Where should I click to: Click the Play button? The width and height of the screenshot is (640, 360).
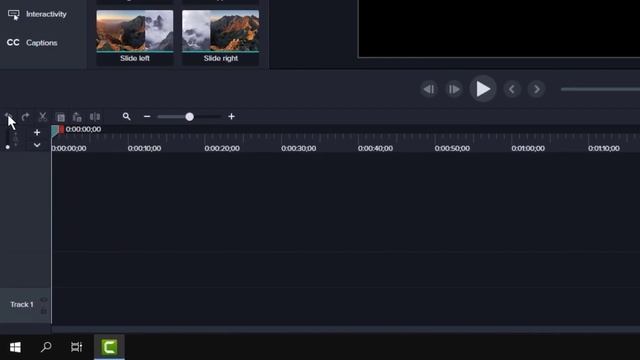tap(483, 89)
